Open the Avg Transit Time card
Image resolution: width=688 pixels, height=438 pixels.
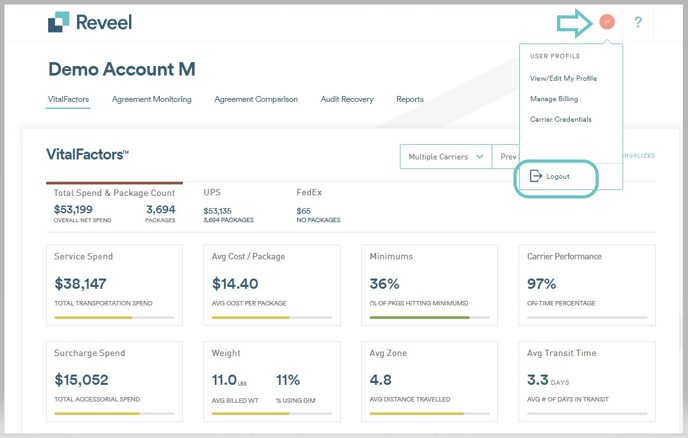(x=587, y=381)
